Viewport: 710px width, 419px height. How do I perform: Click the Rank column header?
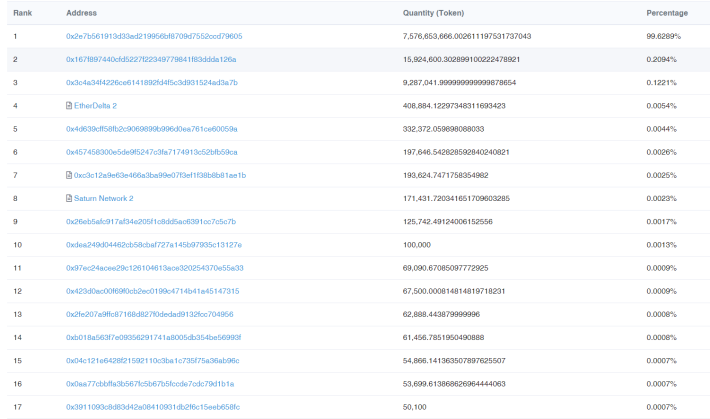[x=23, y=13]
